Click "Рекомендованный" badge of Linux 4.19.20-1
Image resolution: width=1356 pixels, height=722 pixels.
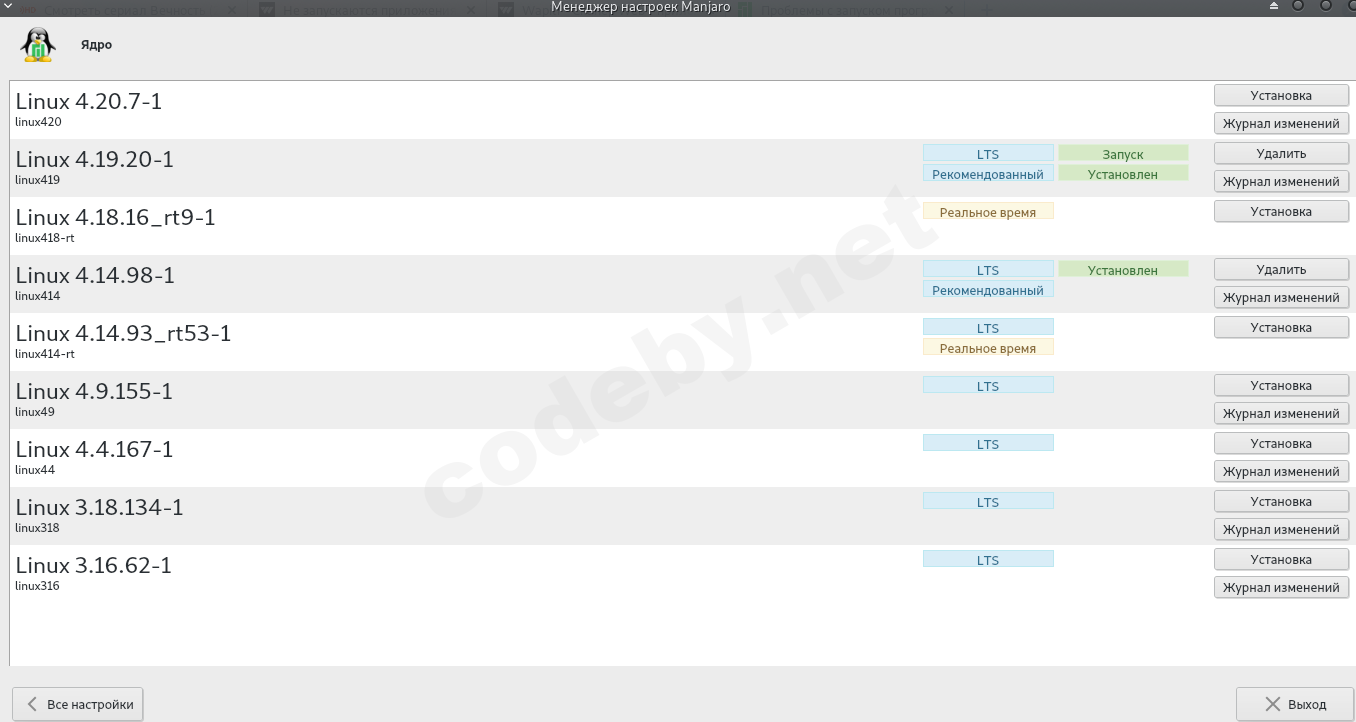(988, 174)
